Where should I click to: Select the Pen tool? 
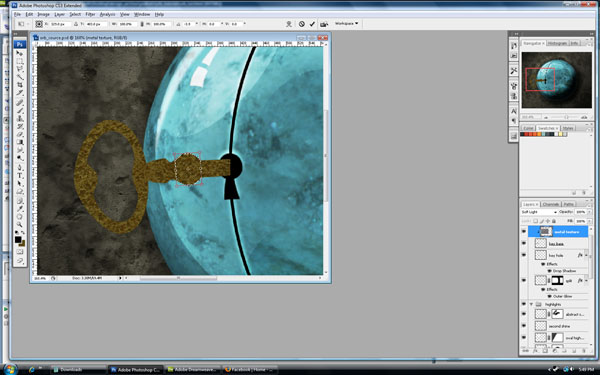(x=20, y=167)
